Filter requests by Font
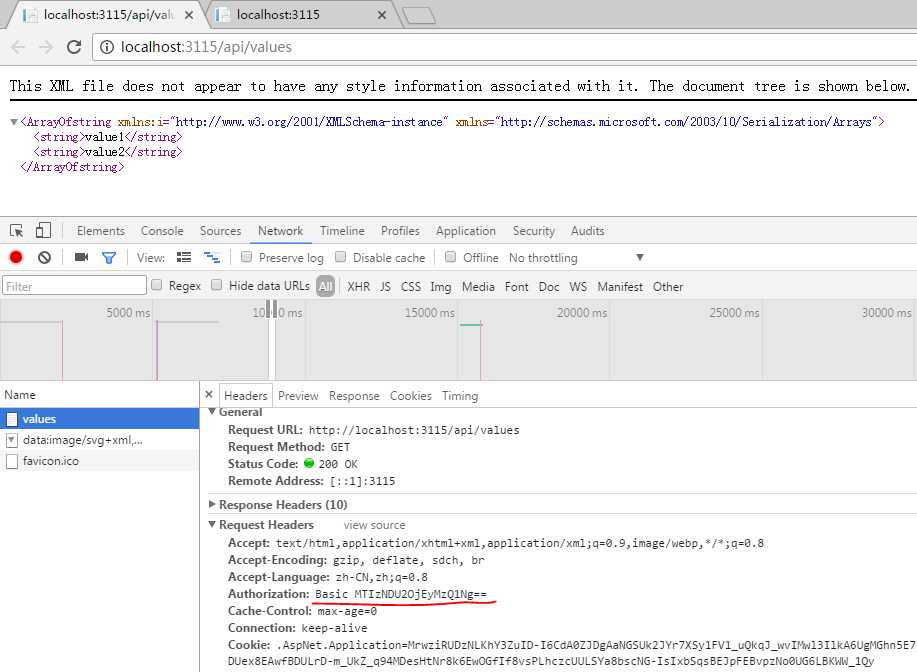This screenshot has width=917, height=672. click(x=516, y=287)
